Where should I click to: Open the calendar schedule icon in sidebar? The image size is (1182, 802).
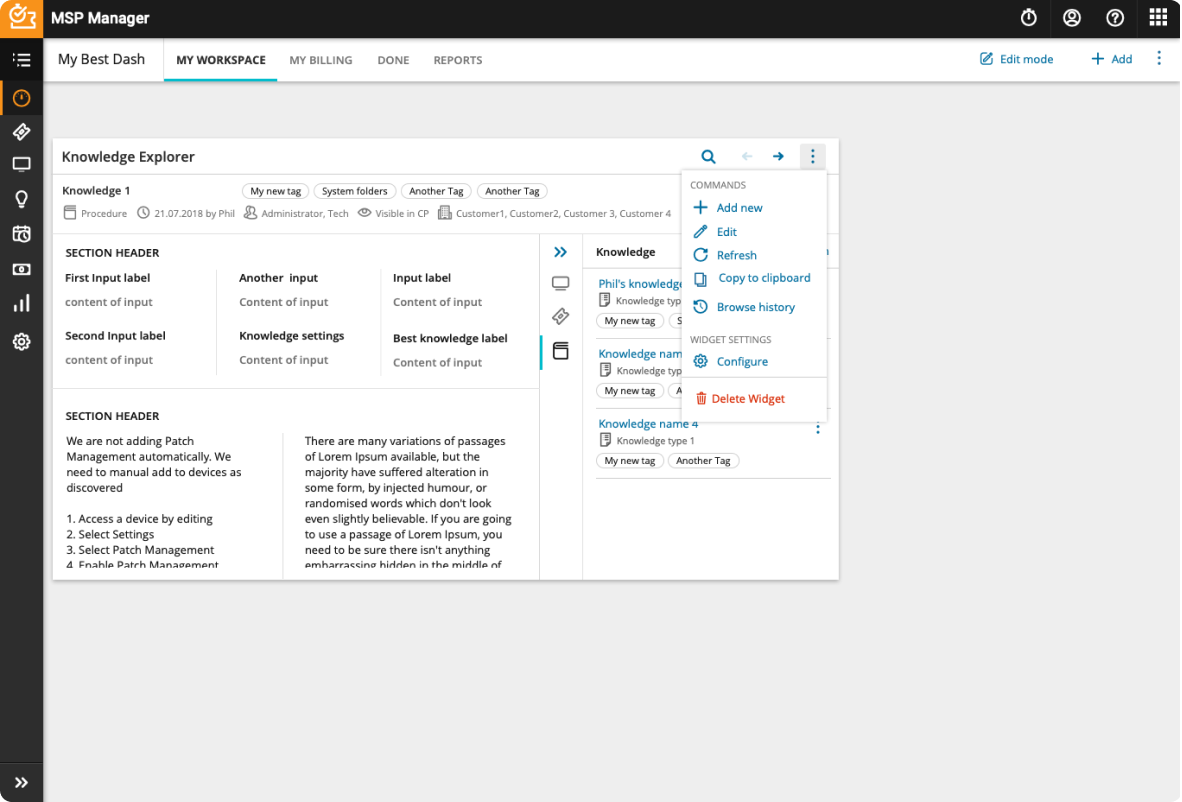pos(21,234)
